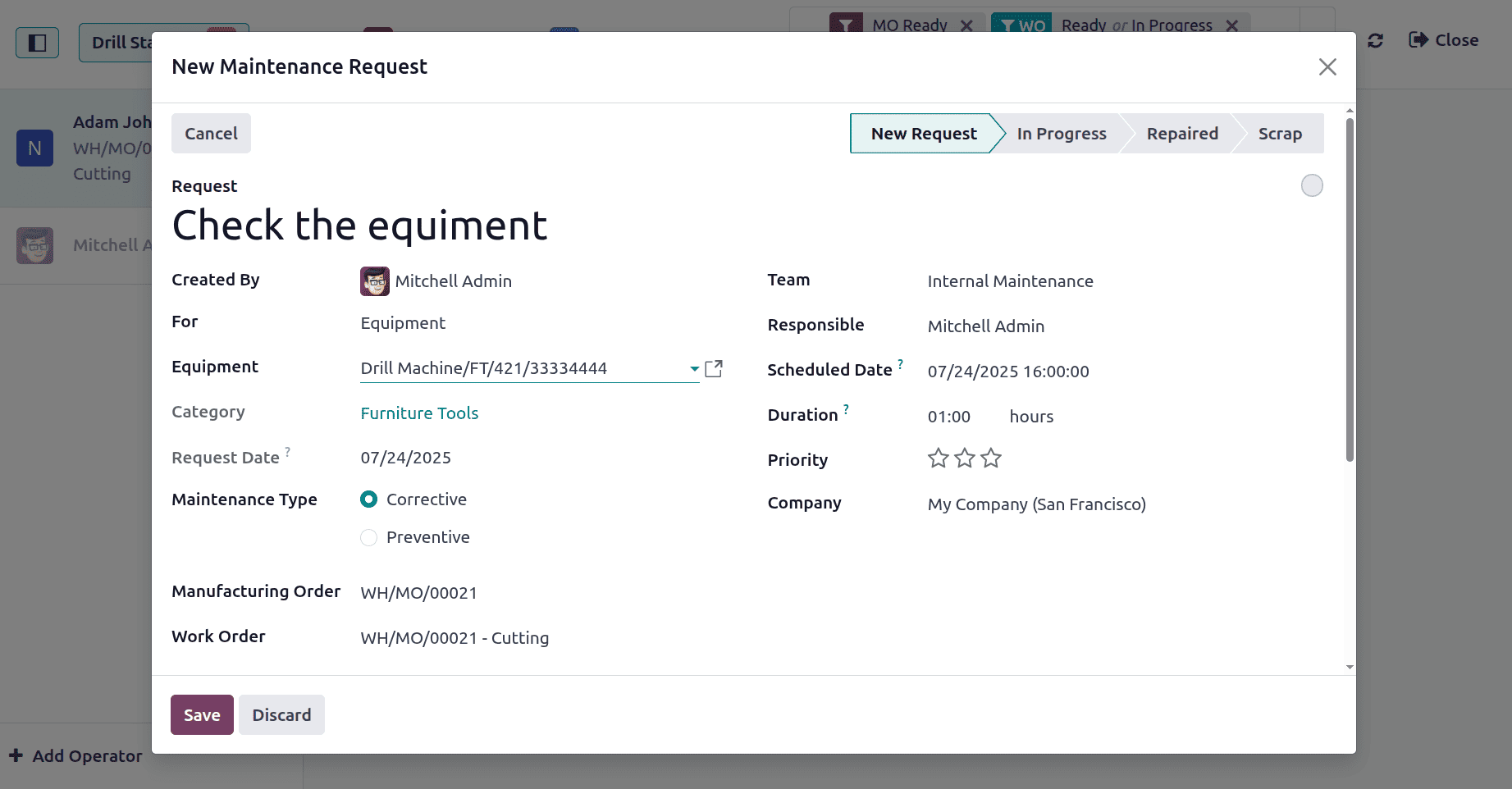Image resolution: width=1512 pixels, height=789 pixels.
Task: Switch stage to In Progress
Action: pyautogui.click(x=1062, y=134)
